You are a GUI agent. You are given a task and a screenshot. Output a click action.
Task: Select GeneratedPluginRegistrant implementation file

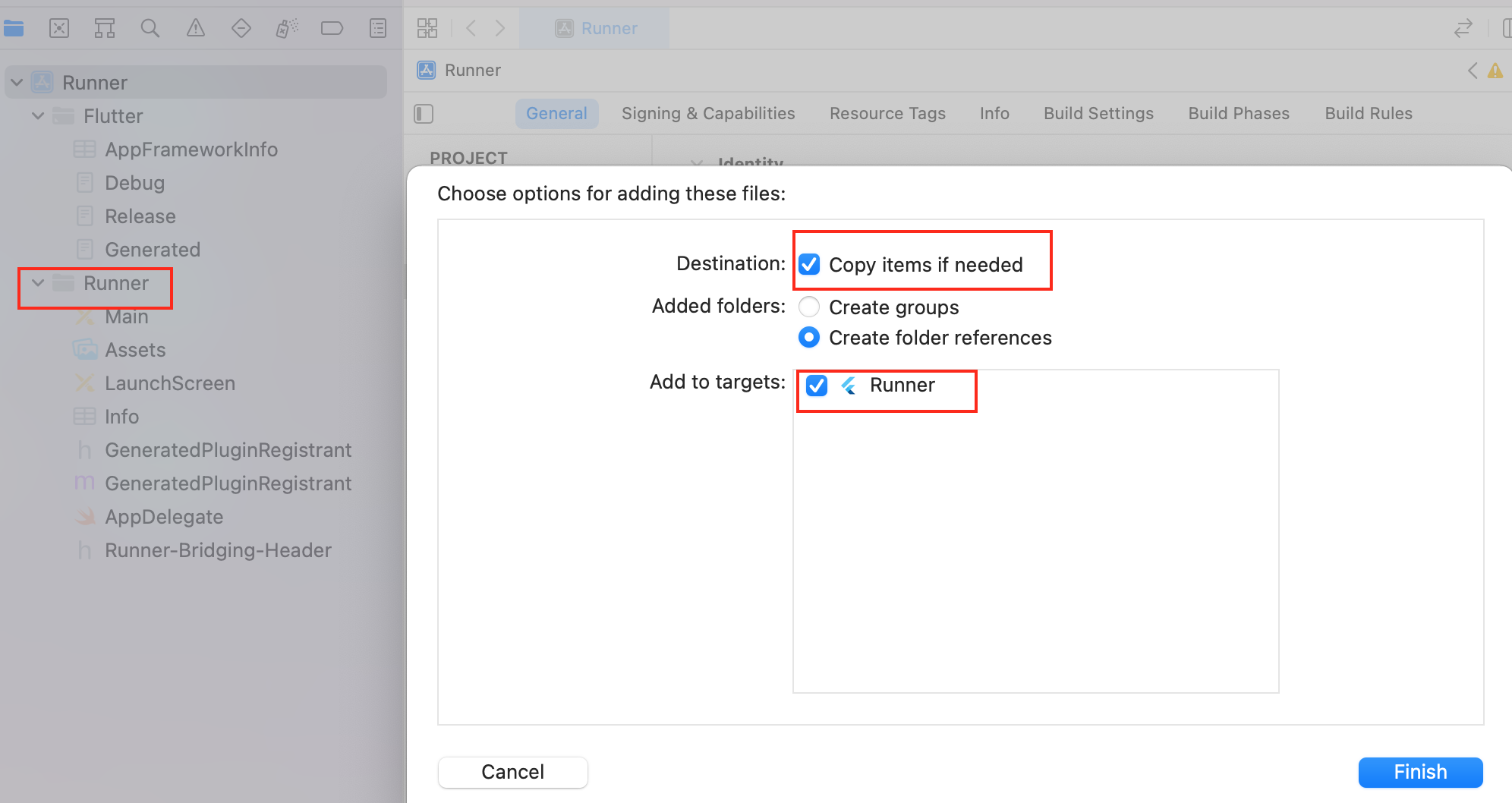[228, 483]
